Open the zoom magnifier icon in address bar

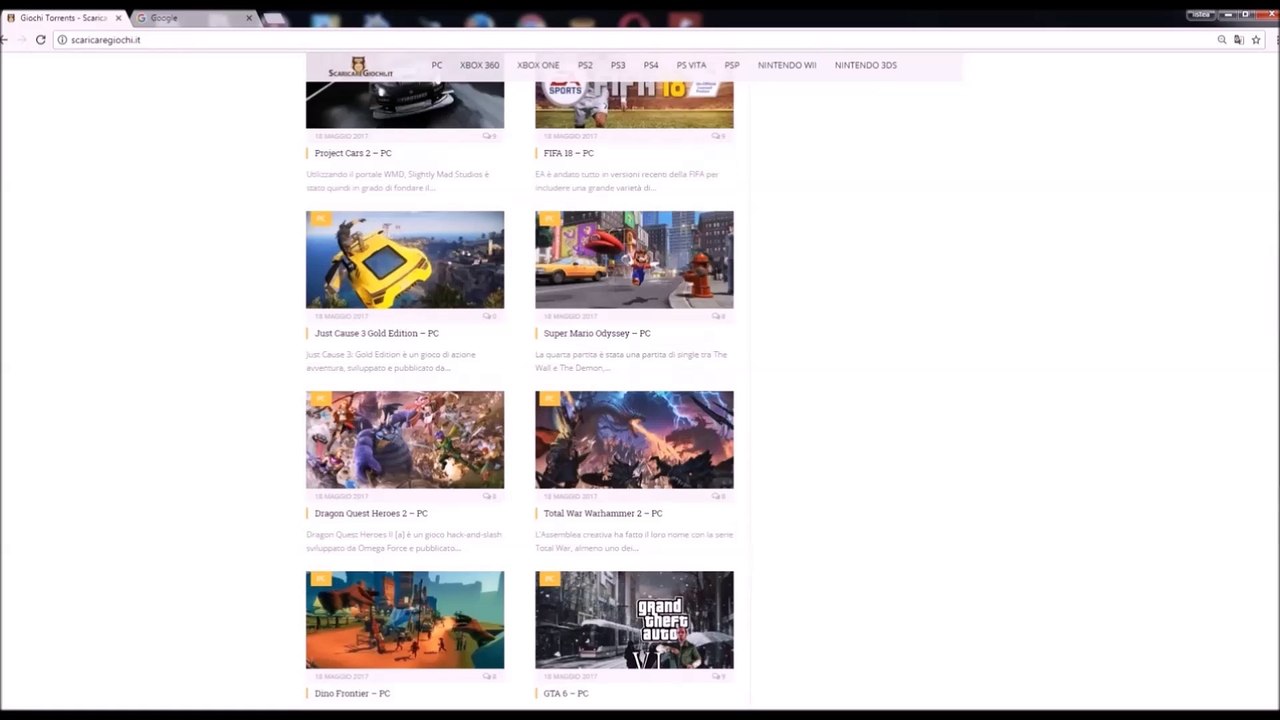click(1222, 40)
